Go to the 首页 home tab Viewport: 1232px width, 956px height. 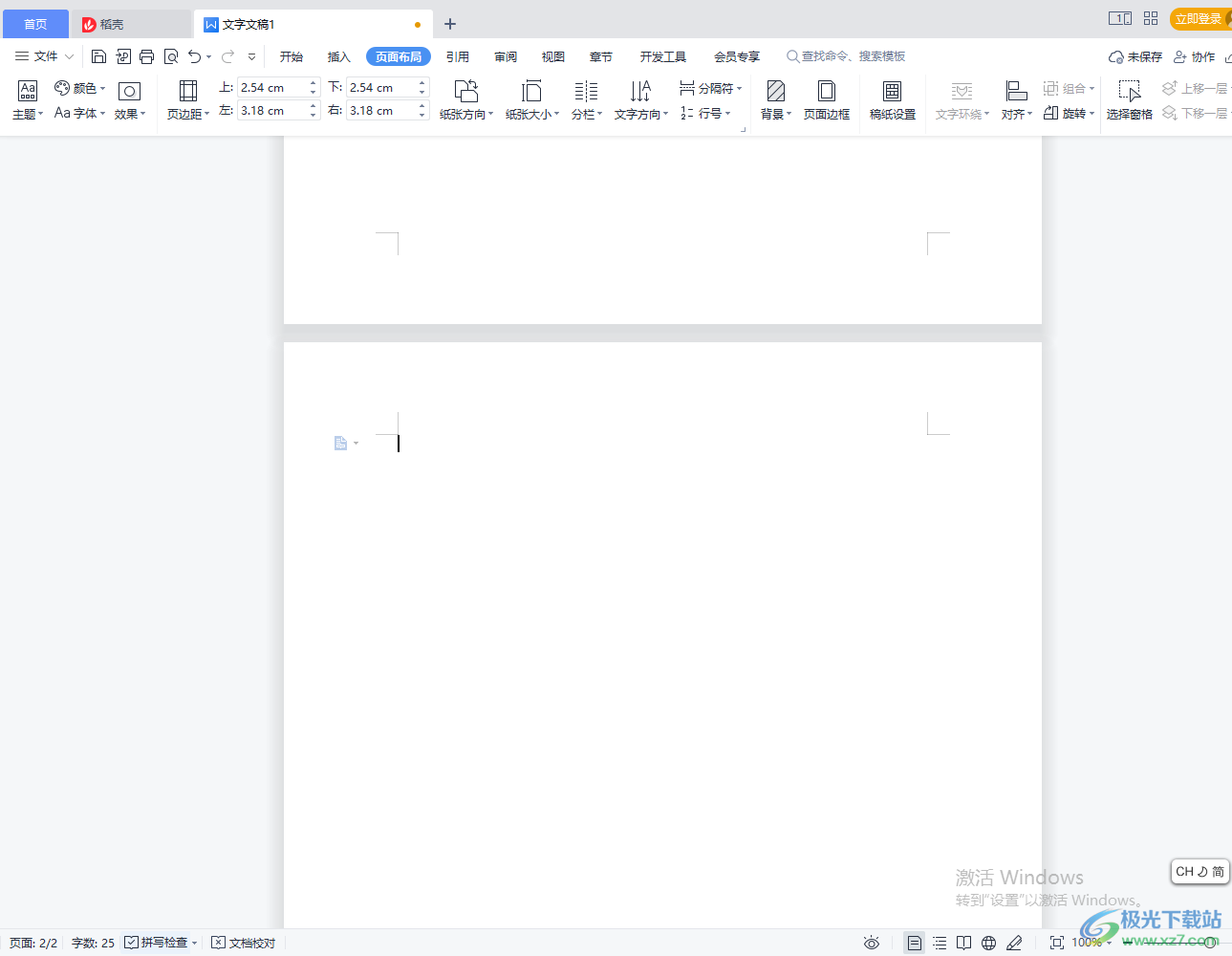click(35, 24)
